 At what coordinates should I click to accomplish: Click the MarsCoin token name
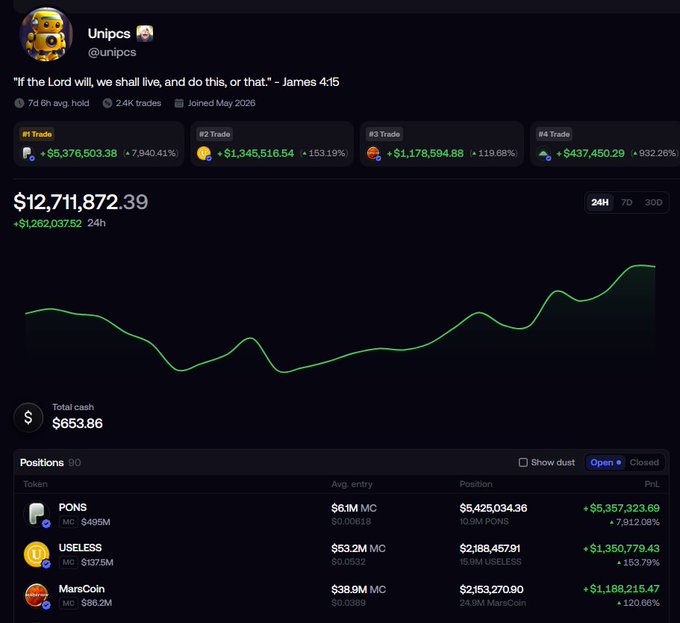82,589
